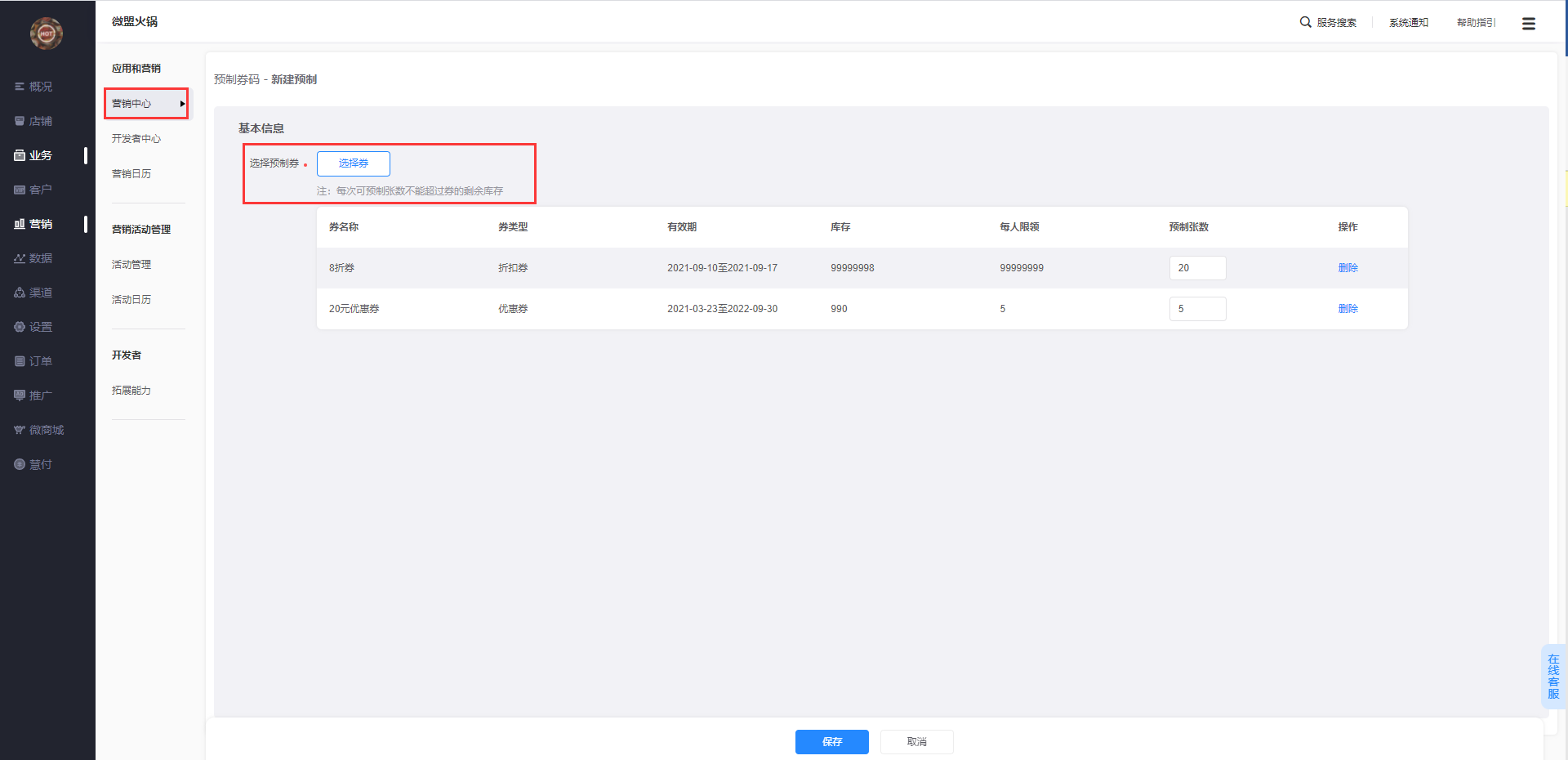Screen dimensions: 1568x760
Task: Click the store logo avatar
Action: 47,34
